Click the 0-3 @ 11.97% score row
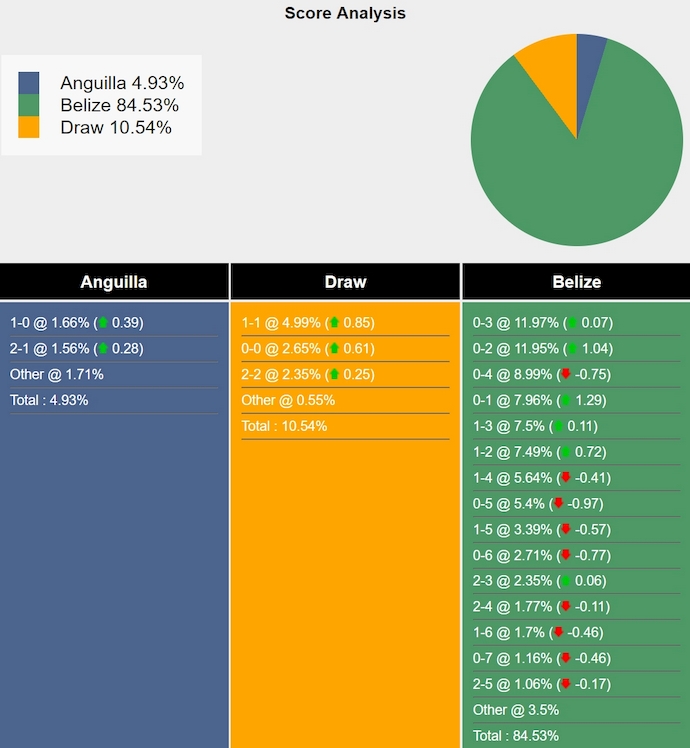Image resolution: width=690 pixels, height=748 pixels. [x=515, y=323]
